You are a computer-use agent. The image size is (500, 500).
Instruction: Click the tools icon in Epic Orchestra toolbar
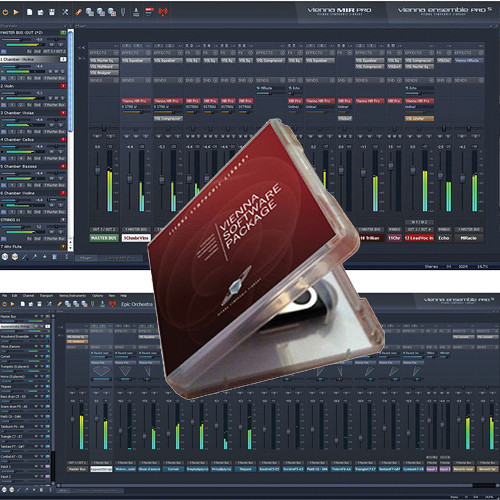tap(49, 304)
